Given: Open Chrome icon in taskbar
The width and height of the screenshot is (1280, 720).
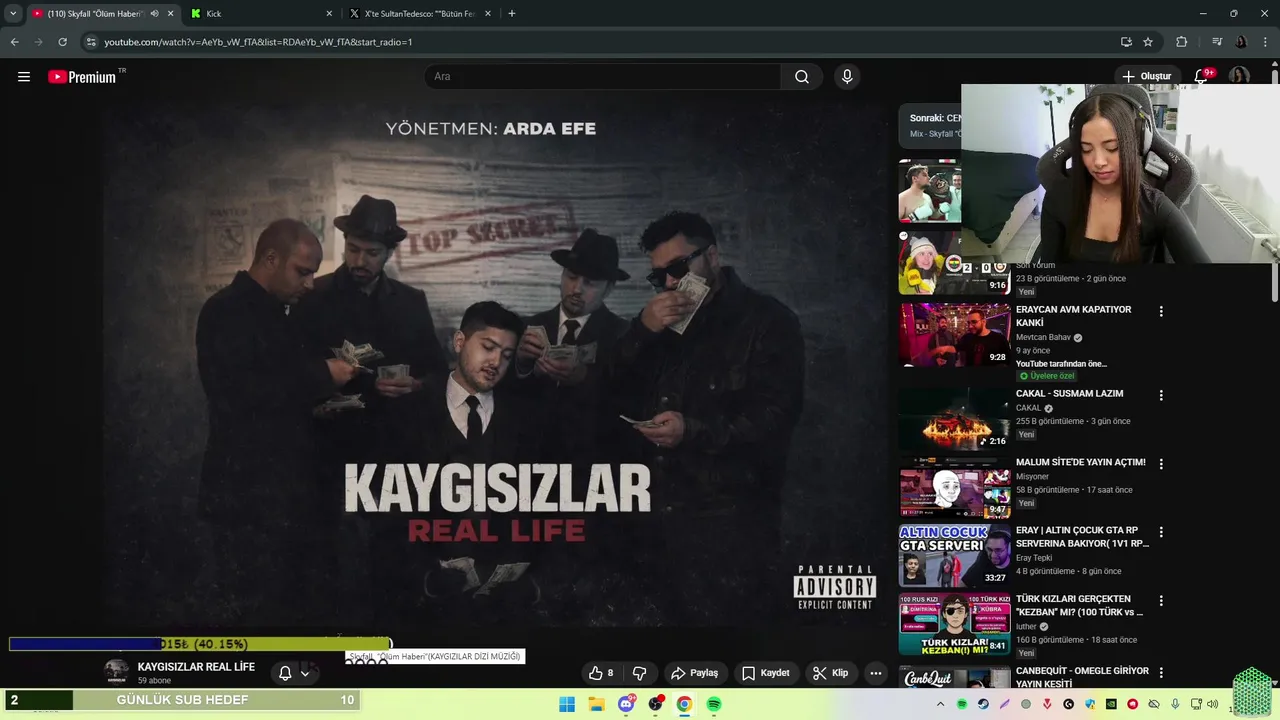Looking at the screenshot, I should [684, 704].
